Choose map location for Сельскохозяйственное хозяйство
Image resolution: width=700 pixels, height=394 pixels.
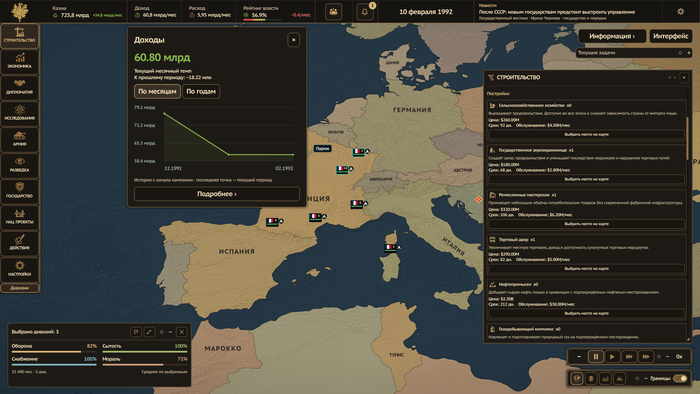587,134
